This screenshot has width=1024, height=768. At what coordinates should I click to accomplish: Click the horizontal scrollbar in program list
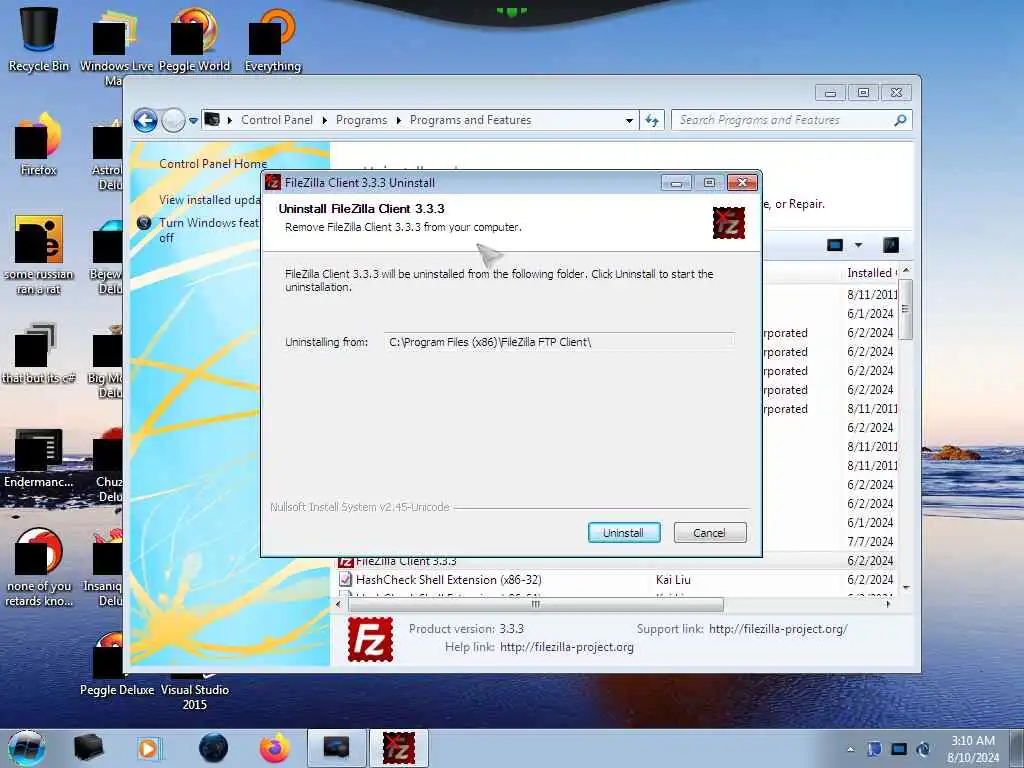coord(536,605)
